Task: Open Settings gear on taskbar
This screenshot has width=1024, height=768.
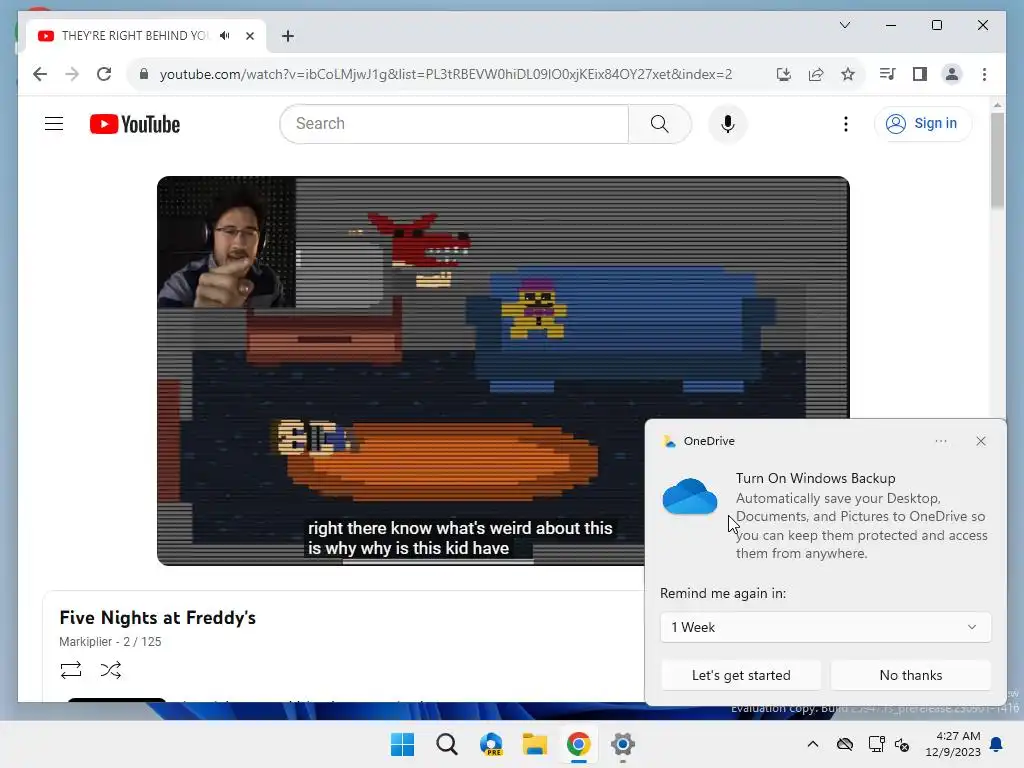Action: pyautogui.click(x=623, y=744)
